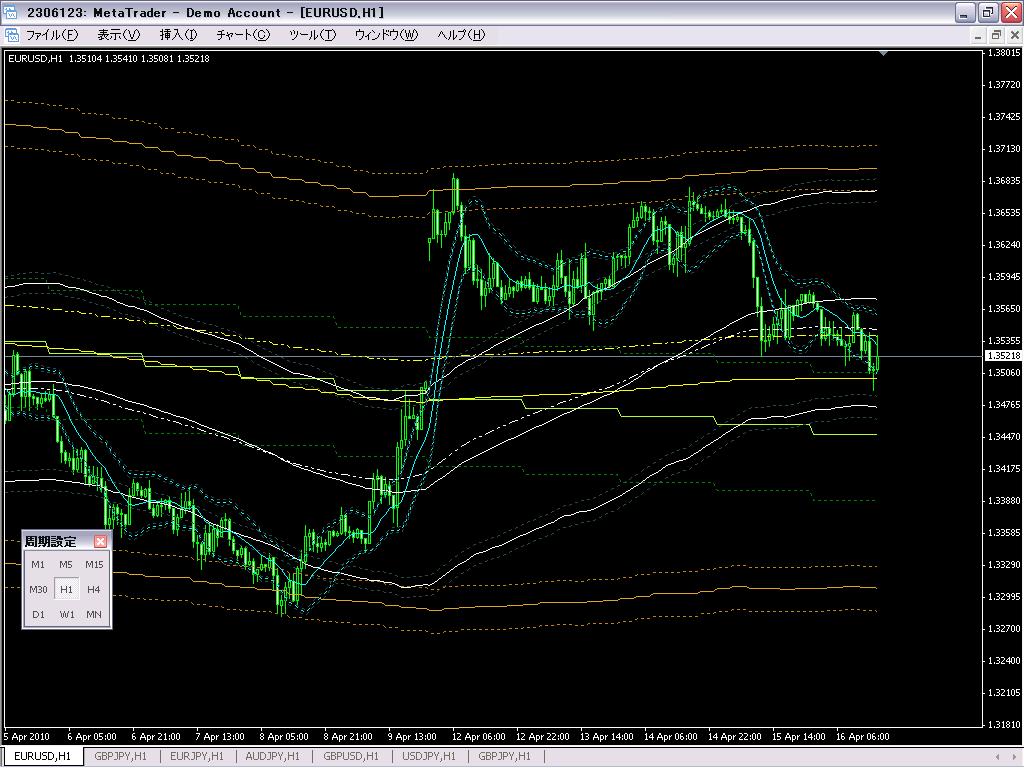Select the W1 weekly timeframe
Image resolution: width=1024 pixels, height=768 pixels.
click(x=66, y=614)
